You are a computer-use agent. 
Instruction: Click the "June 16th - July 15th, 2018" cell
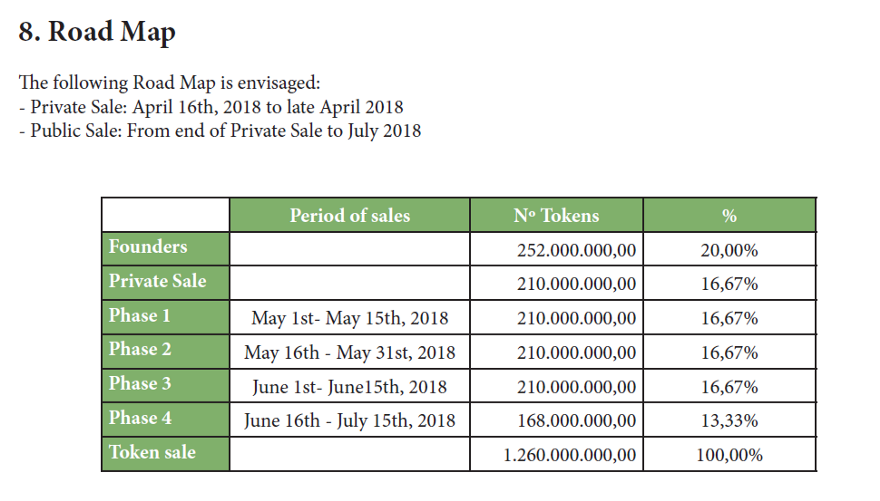click(349, 421)
